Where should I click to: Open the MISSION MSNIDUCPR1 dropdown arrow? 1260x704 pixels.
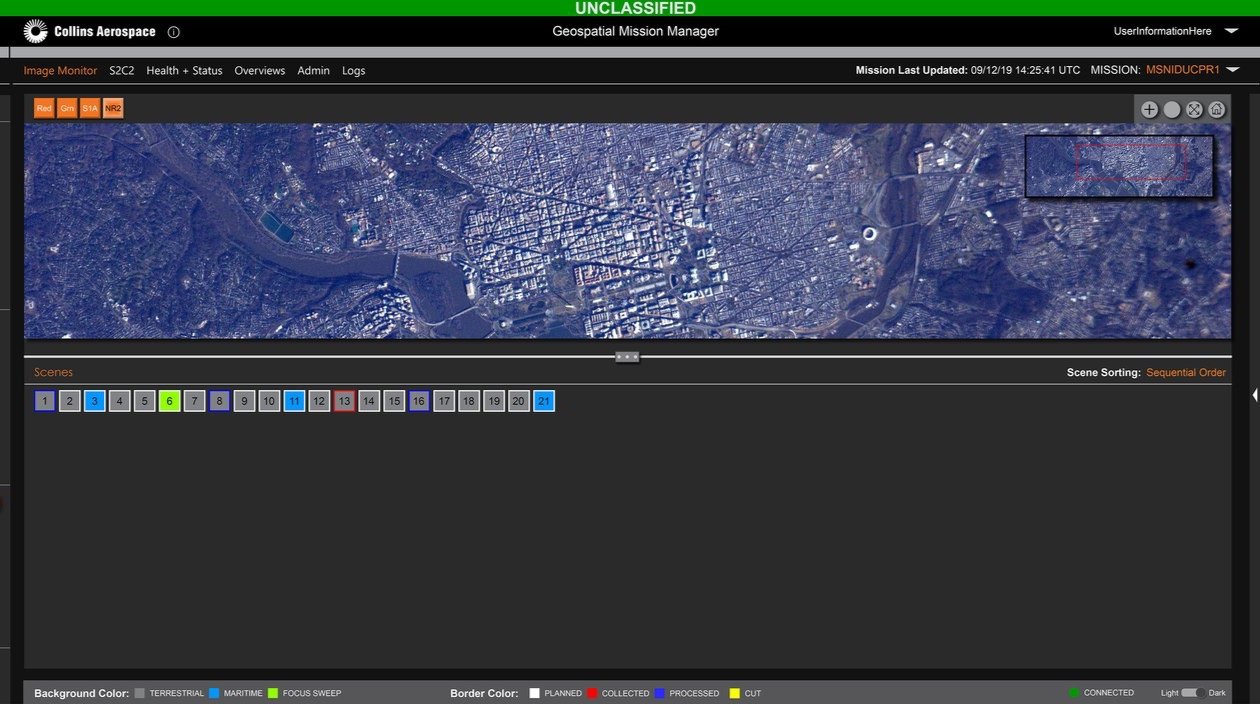point(1233,70)
